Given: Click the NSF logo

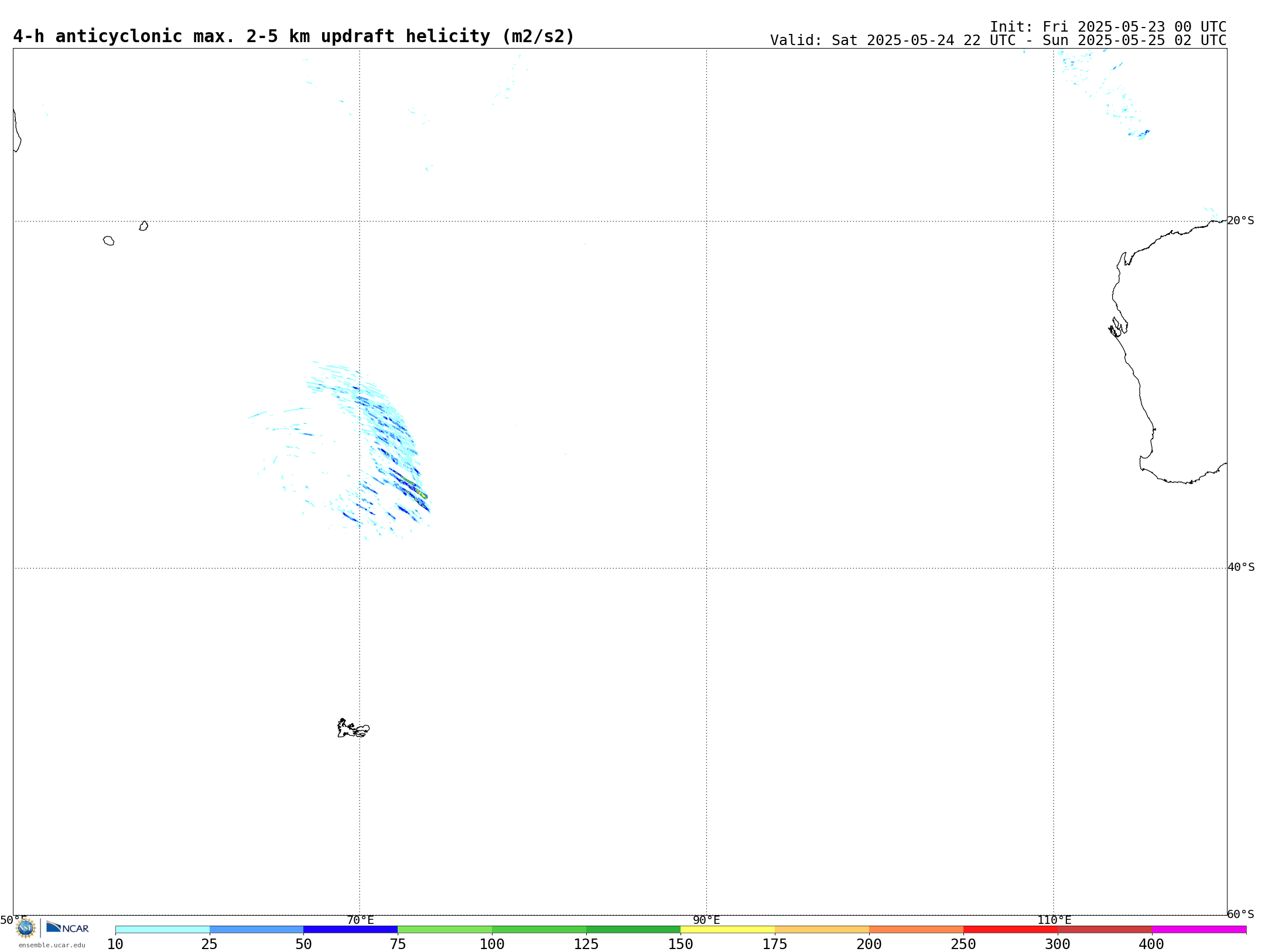Looking at the screenshot, I should pos(26,927).
